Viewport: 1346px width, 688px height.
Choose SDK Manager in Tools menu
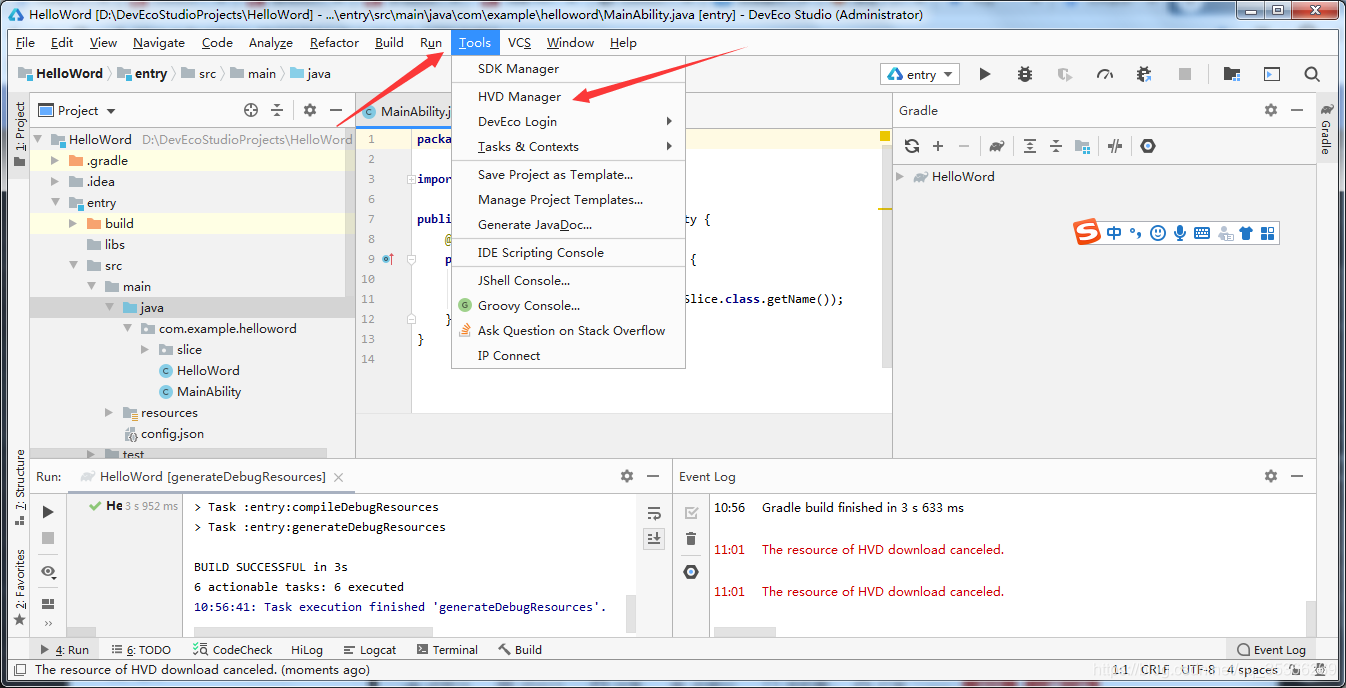click(568, 69)
